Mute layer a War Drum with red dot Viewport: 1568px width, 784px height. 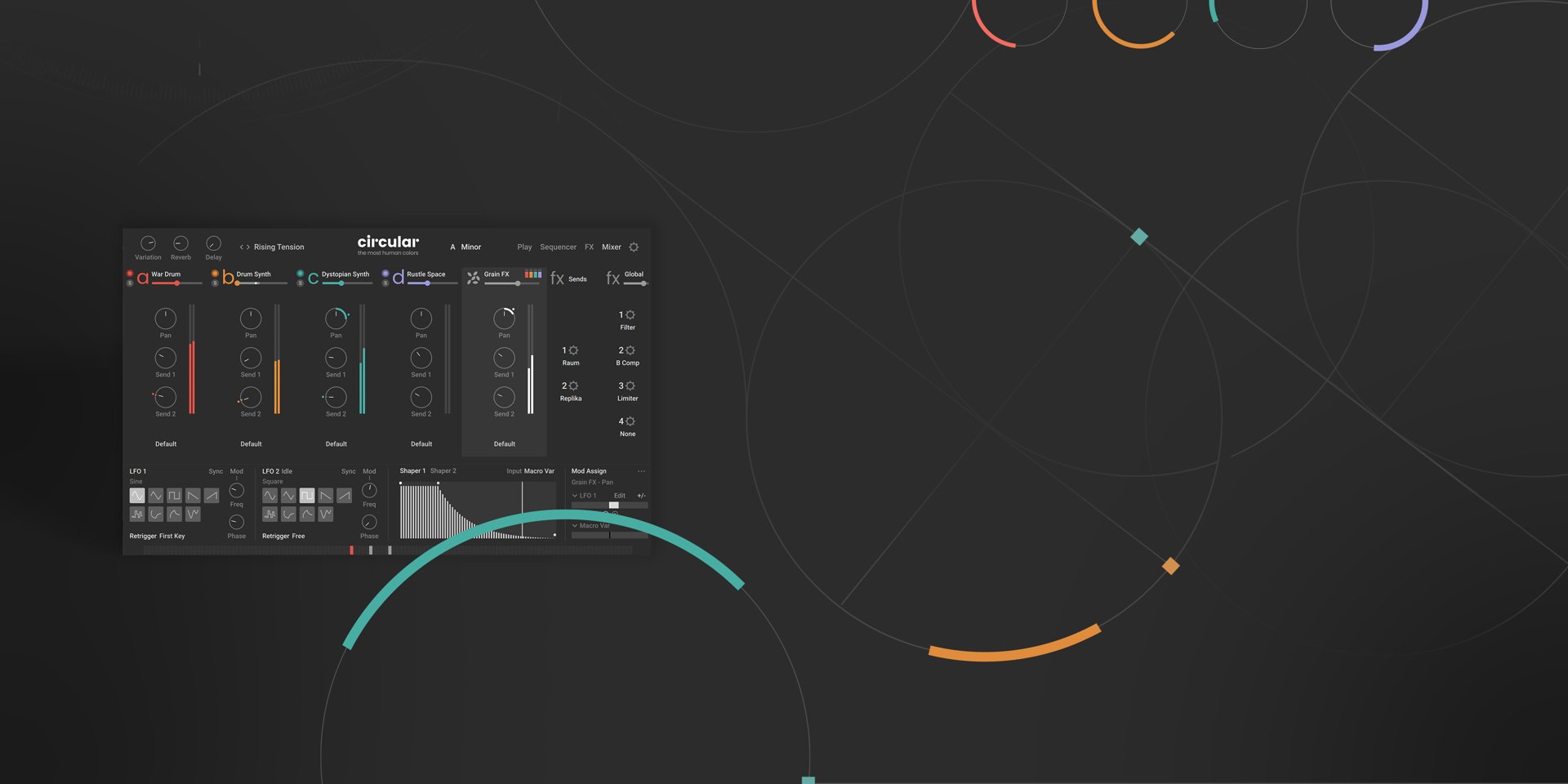(x=130, y=274)
